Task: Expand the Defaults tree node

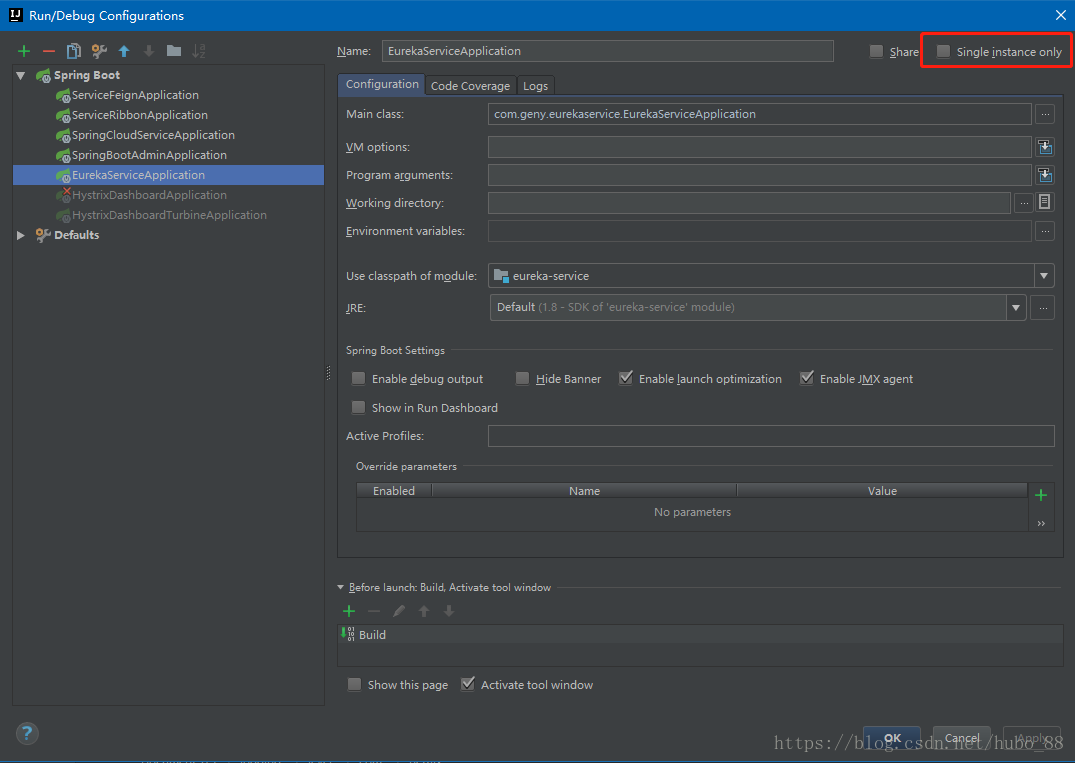Action: click(x=21, y=235)
